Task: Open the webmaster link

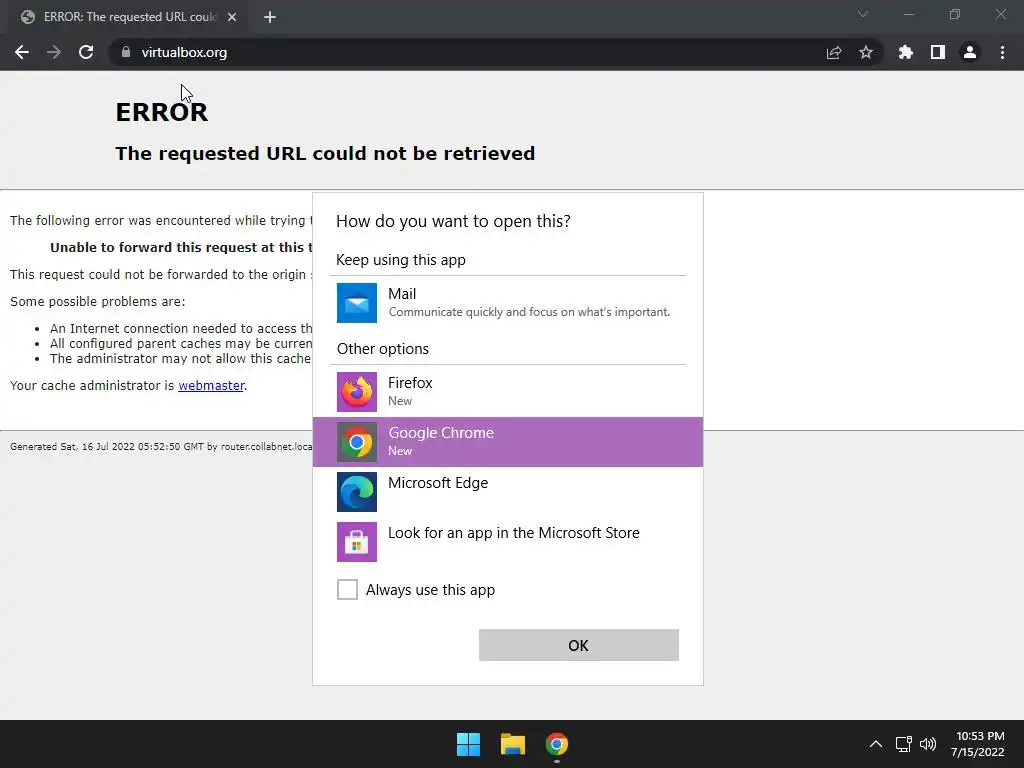Action: [x=211, y=385]
